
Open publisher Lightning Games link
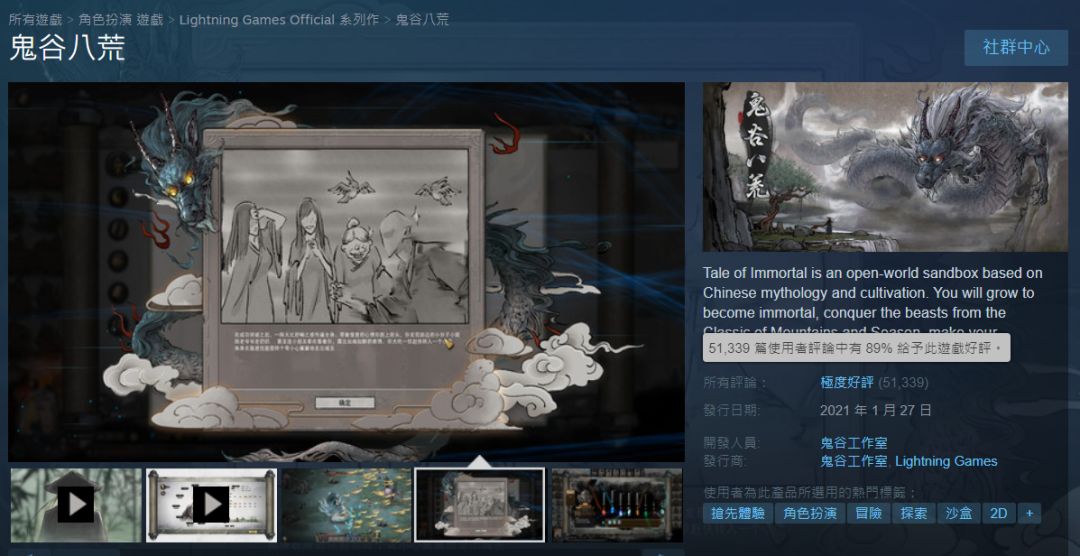(946, 461)
